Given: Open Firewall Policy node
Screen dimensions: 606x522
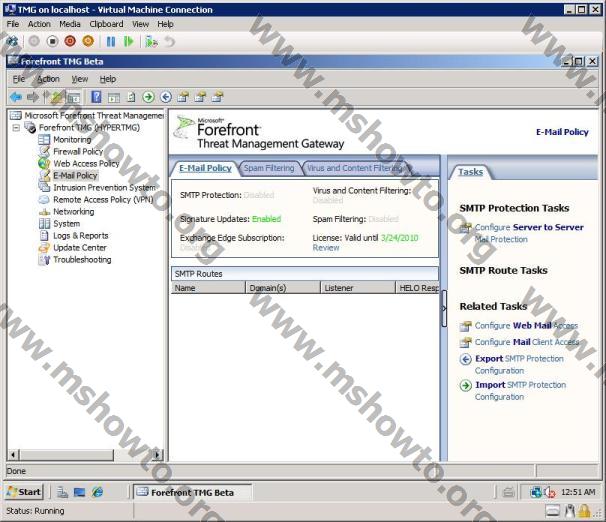Looking at the screenshot, I should [78, 151].
